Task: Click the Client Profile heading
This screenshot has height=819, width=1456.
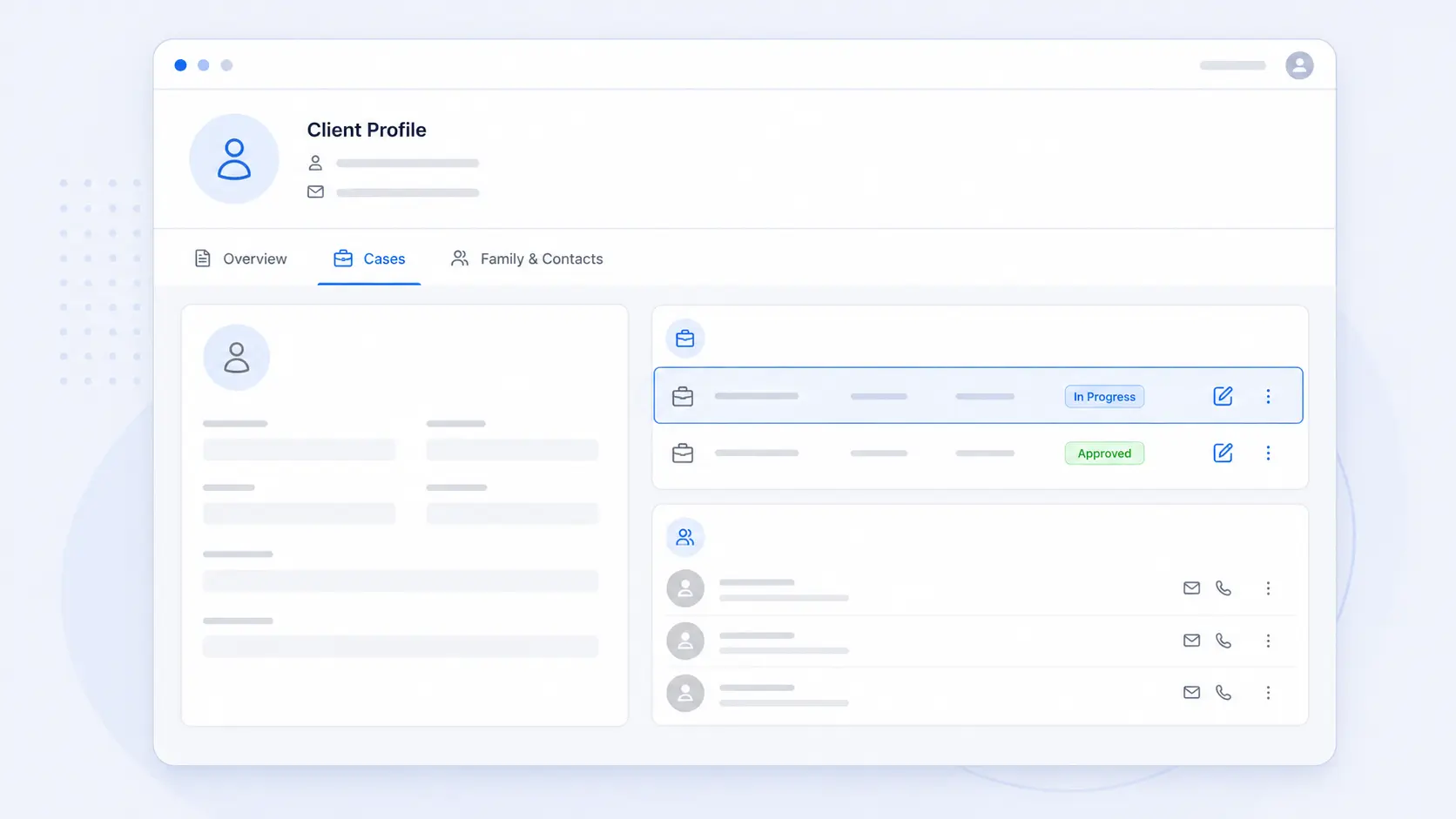Action: 367,130
